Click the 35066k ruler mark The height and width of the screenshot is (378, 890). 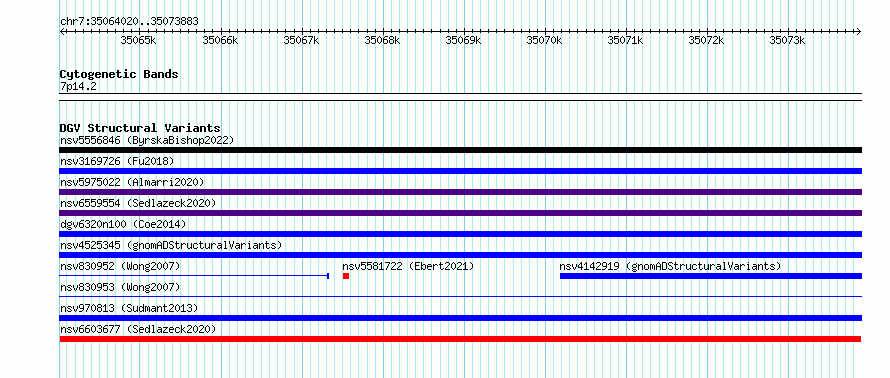(220, 41)
